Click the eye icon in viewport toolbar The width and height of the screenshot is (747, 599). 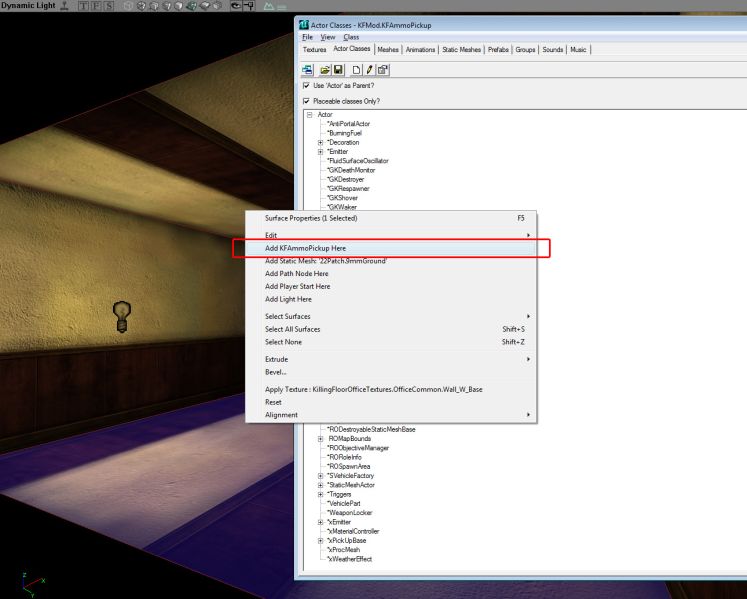(x=236, y=6)
